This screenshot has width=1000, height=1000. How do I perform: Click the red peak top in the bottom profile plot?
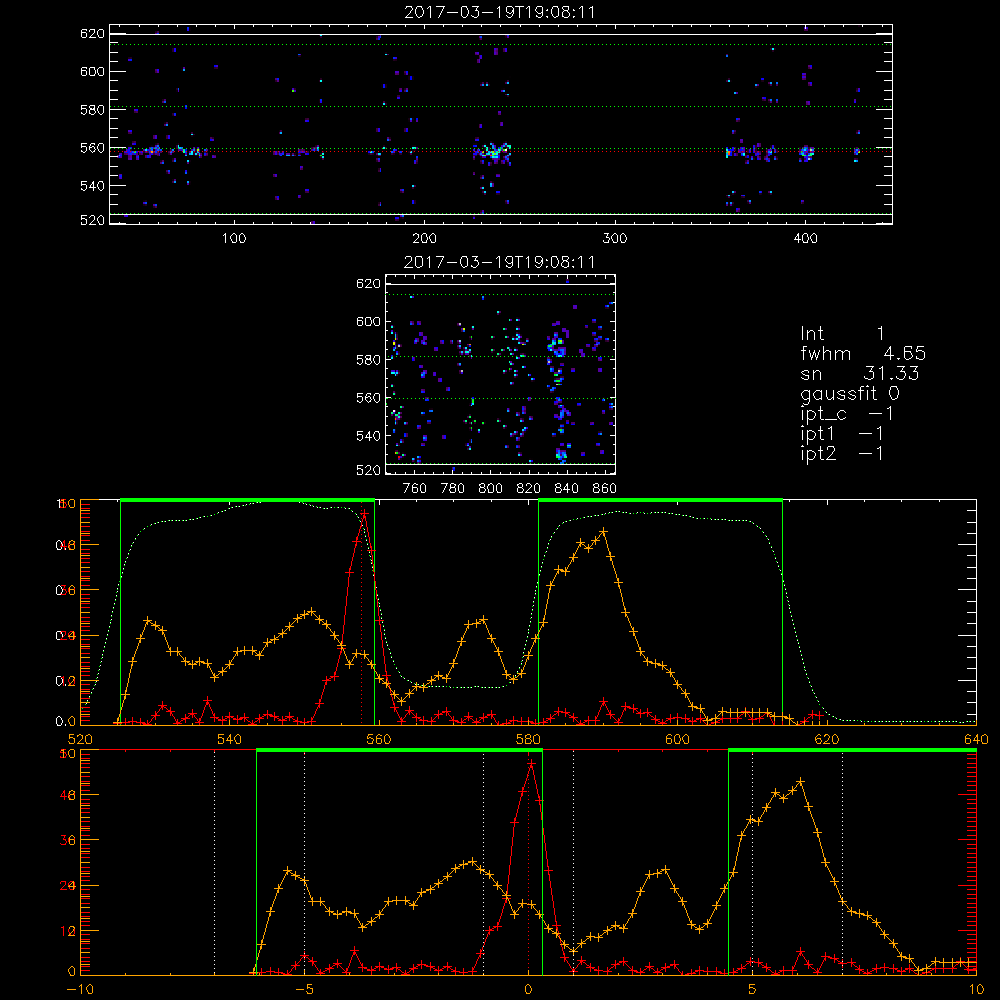click(x=530, y=763)
